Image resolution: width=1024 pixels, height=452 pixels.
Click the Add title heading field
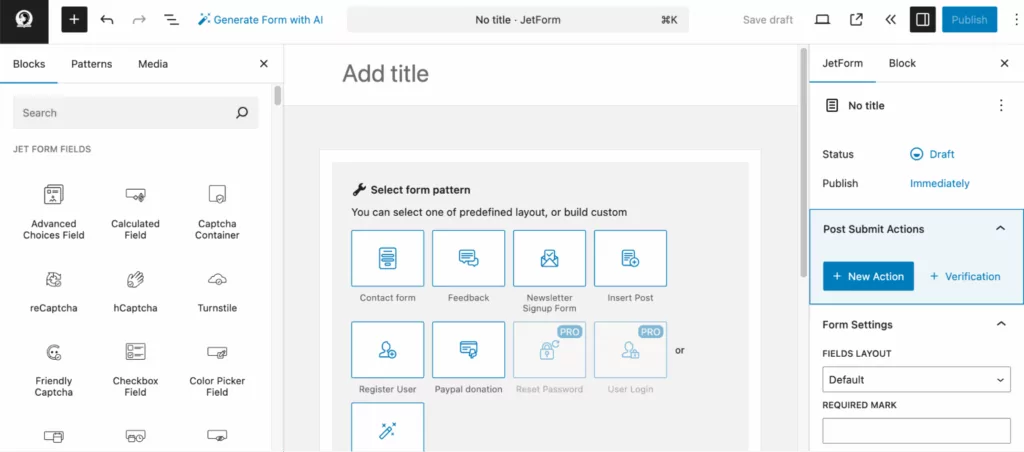(385, 74)
